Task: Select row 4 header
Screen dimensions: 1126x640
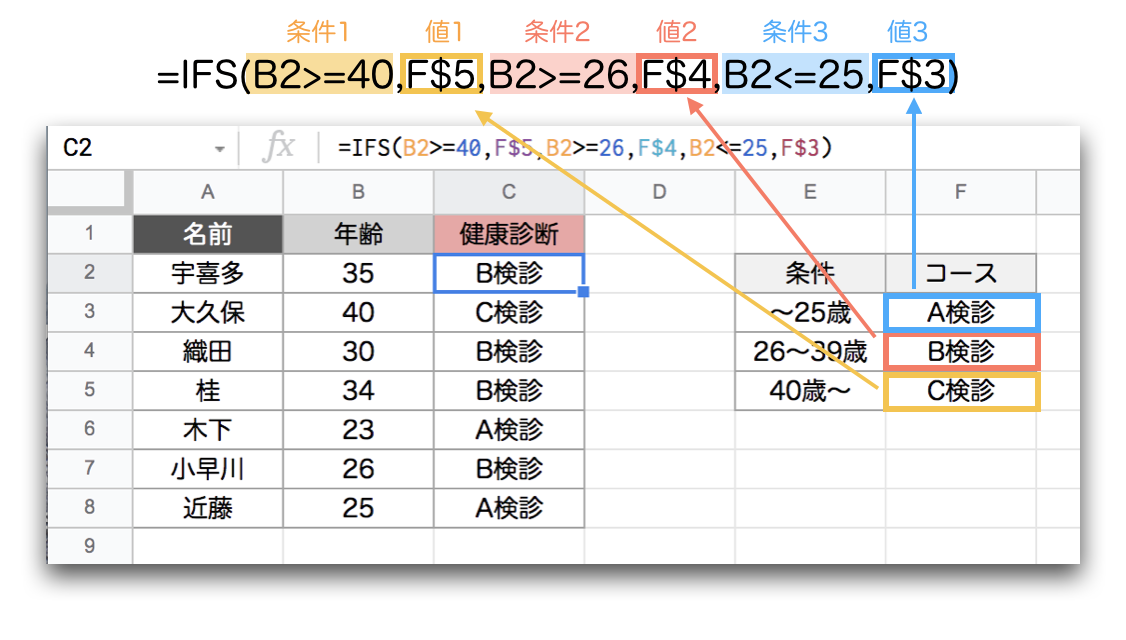Action: tap(90, 351)
